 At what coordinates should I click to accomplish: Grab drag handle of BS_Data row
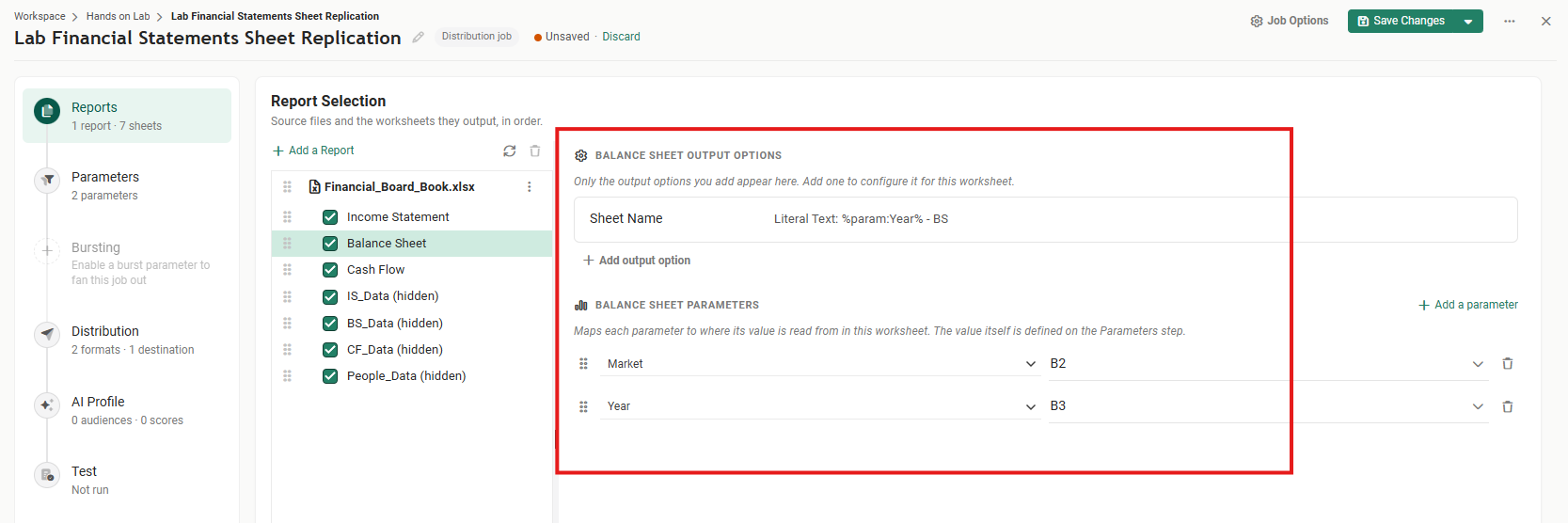pyautogui.click(x=288, y=324)
